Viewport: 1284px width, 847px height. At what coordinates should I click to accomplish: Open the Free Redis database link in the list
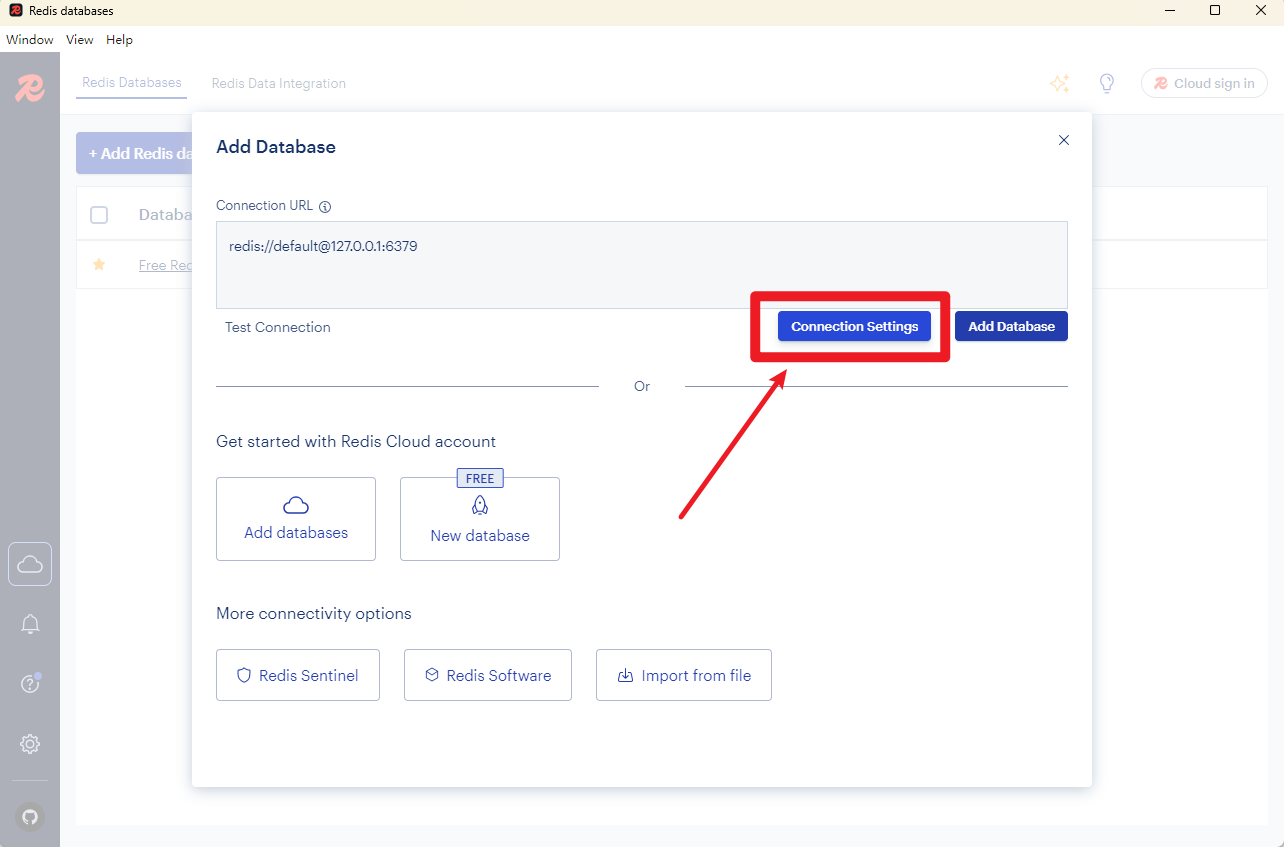tap(165, 265)
